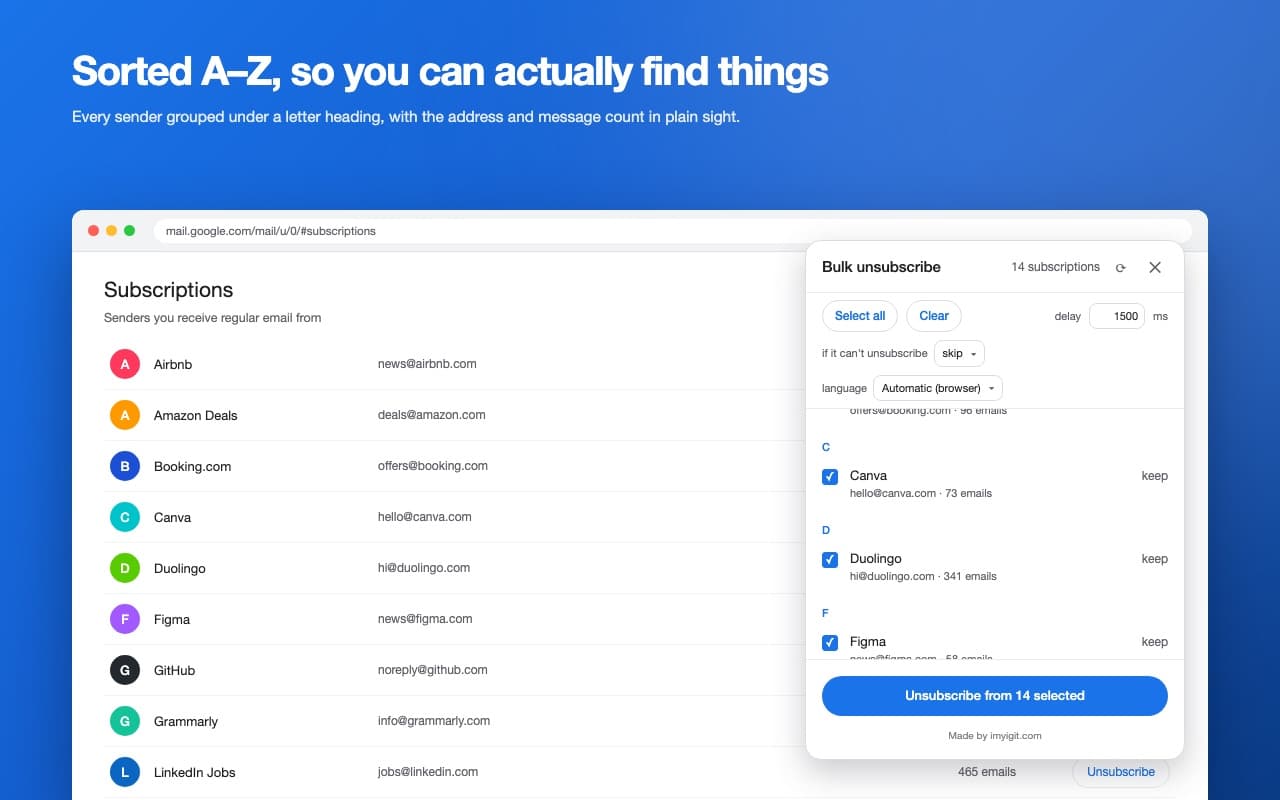Screen dimensions: 1280x800
Task: Open the Made by imyigit.com link
Action: tap(995, 736)
